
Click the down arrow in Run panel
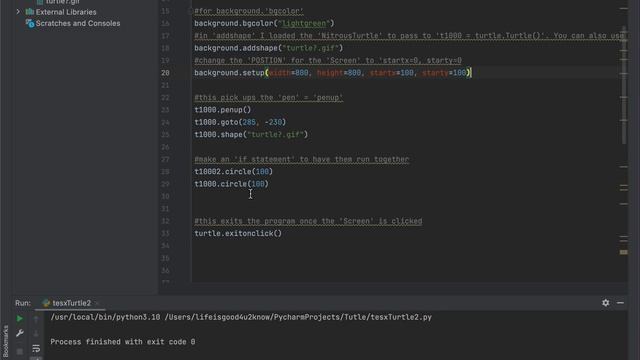[x=36, y=333]
